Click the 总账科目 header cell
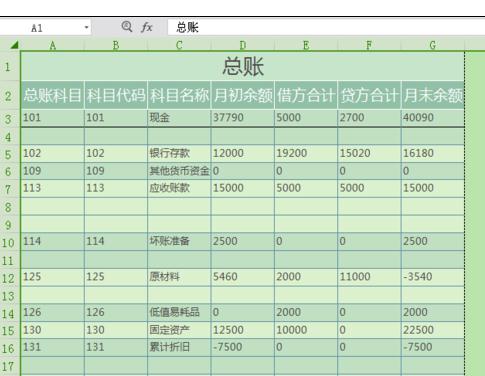Viewport: 485px width, 376px height. [x=52, y=95]
